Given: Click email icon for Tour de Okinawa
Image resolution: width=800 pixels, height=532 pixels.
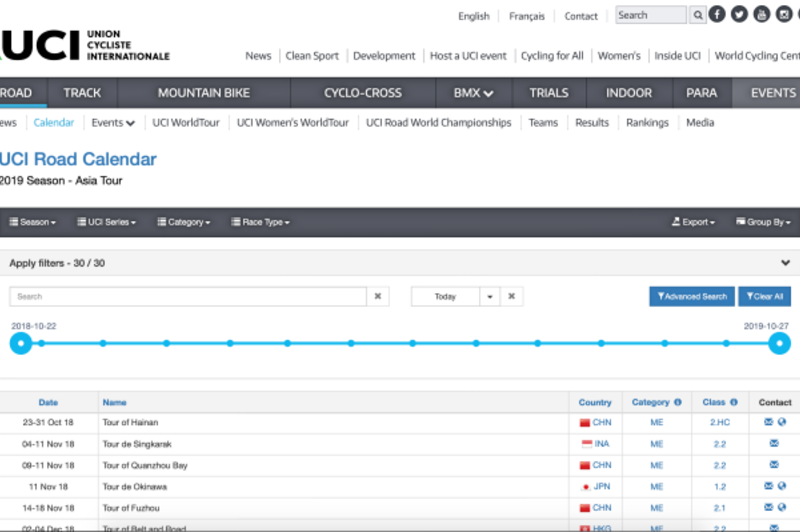Looking at the screenshot, I should coord(768,487).
